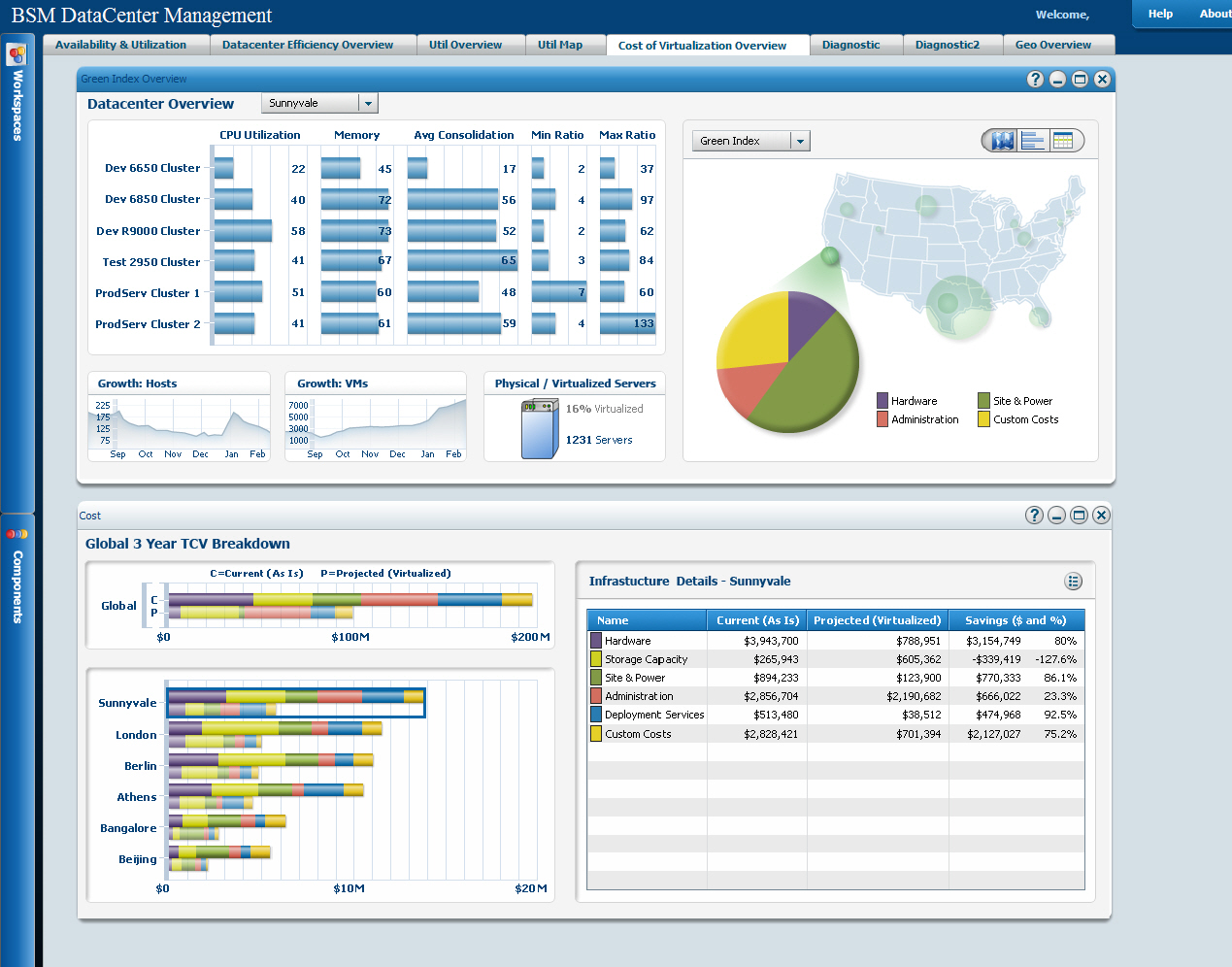Maximize Green Index Overview panel
Screen dimensions: 1232x967
click(1080, 80)
